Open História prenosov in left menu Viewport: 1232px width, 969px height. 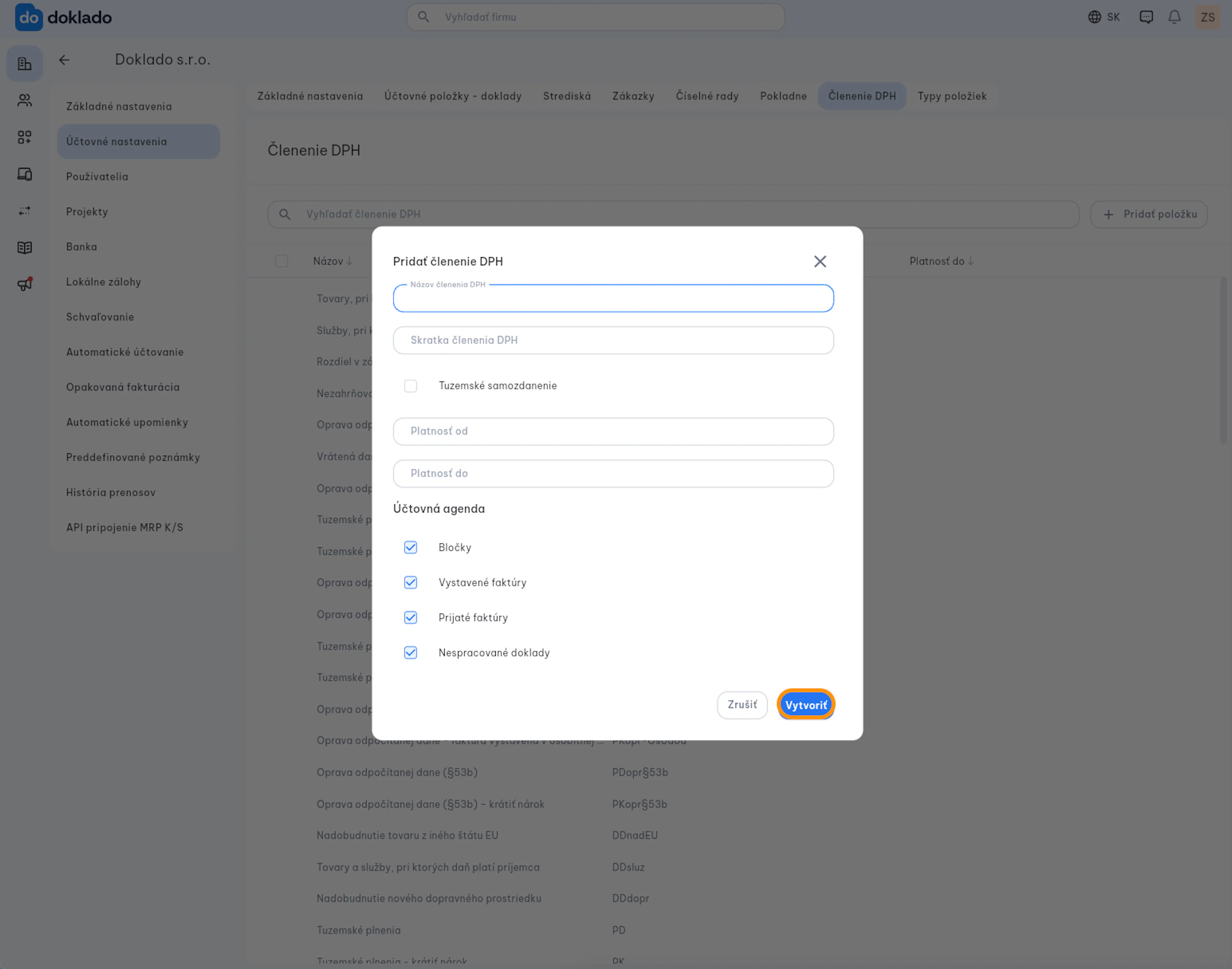point(138,493)
